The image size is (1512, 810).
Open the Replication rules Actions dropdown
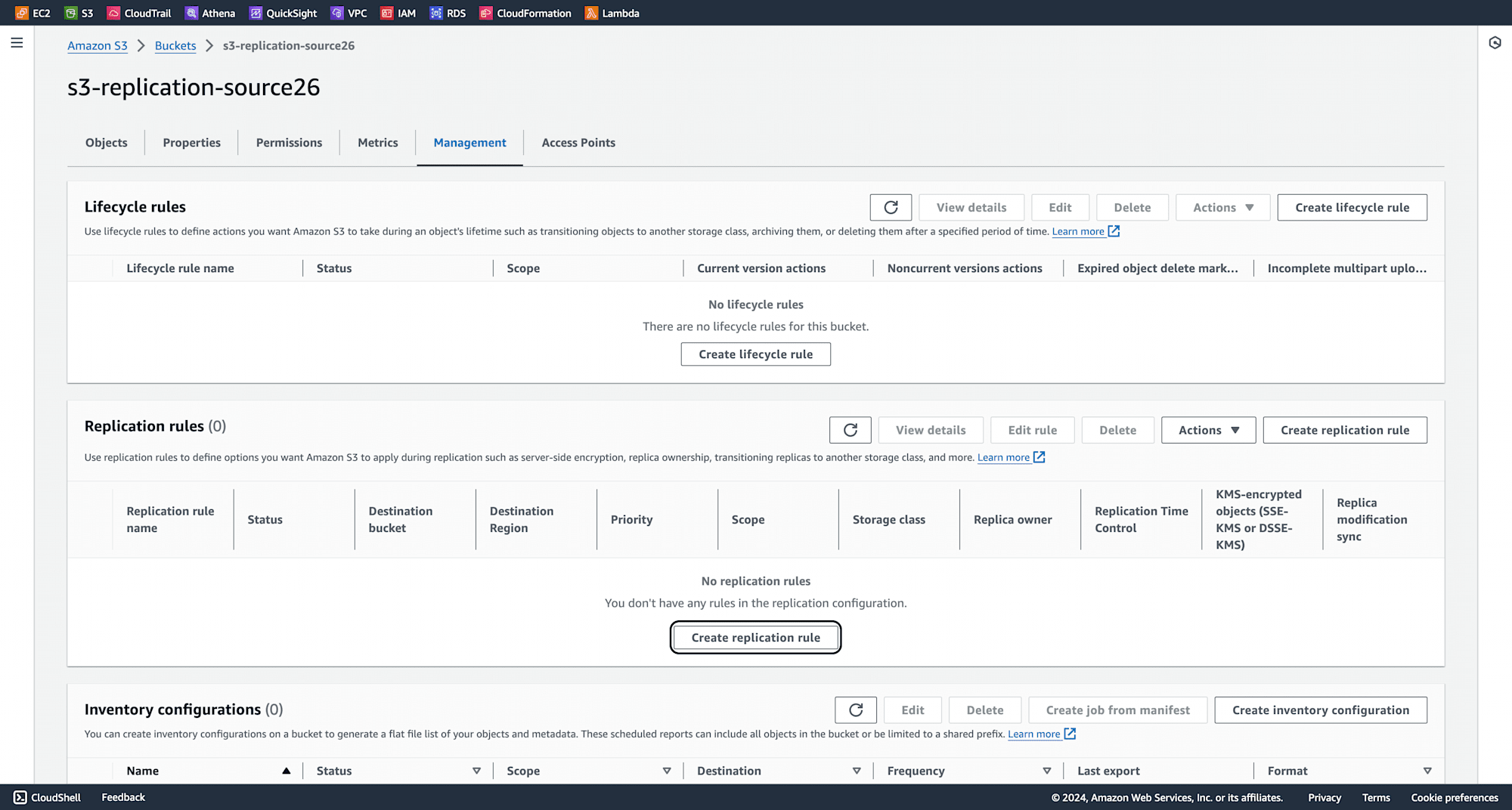(x=1208, y=430)
